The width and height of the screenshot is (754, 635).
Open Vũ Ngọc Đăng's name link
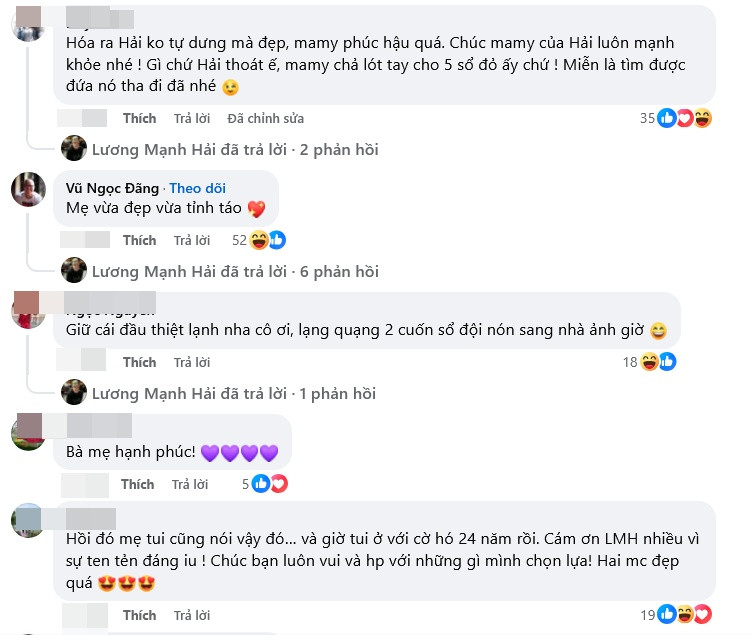(113, 188)
